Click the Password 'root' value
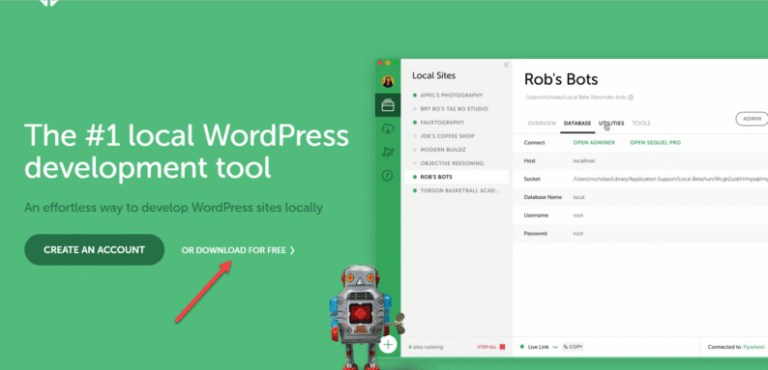The height and width of the screenshot is (370, 768). pos(578,233)
